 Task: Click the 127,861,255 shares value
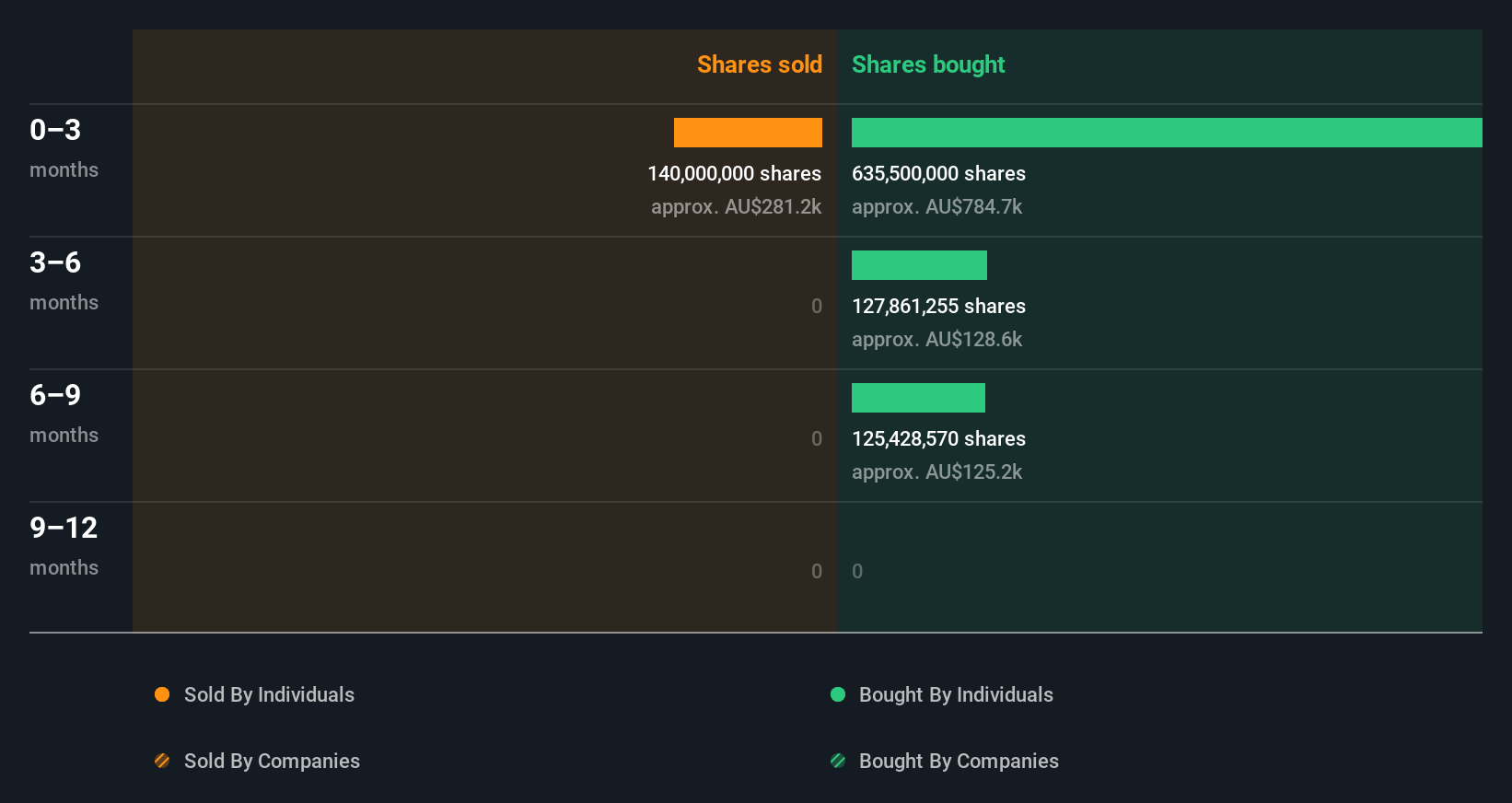pos(938,306)
